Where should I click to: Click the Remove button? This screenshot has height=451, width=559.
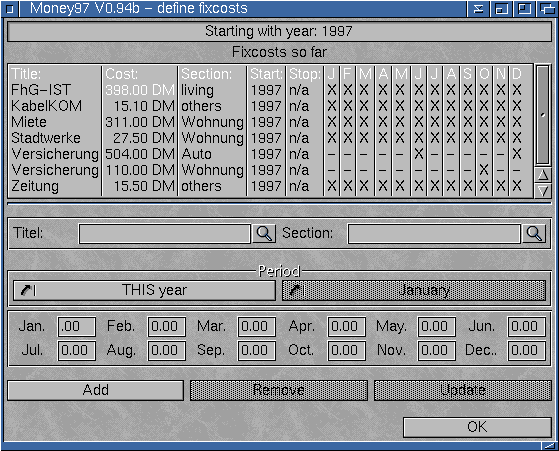278,390
